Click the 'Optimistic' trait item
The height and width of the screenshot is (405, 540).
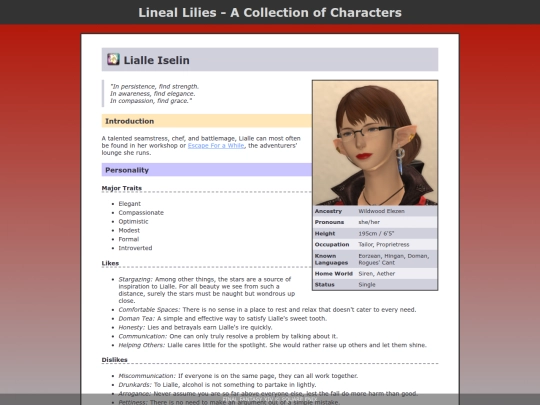click(133, 221)
